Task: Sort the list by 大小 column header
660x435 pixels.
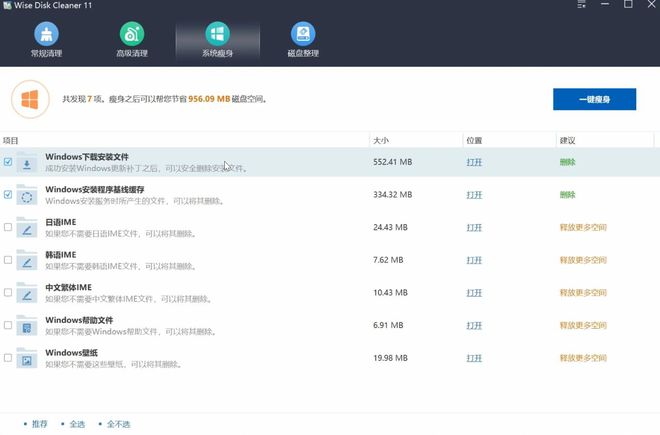Action: point(380,140)
